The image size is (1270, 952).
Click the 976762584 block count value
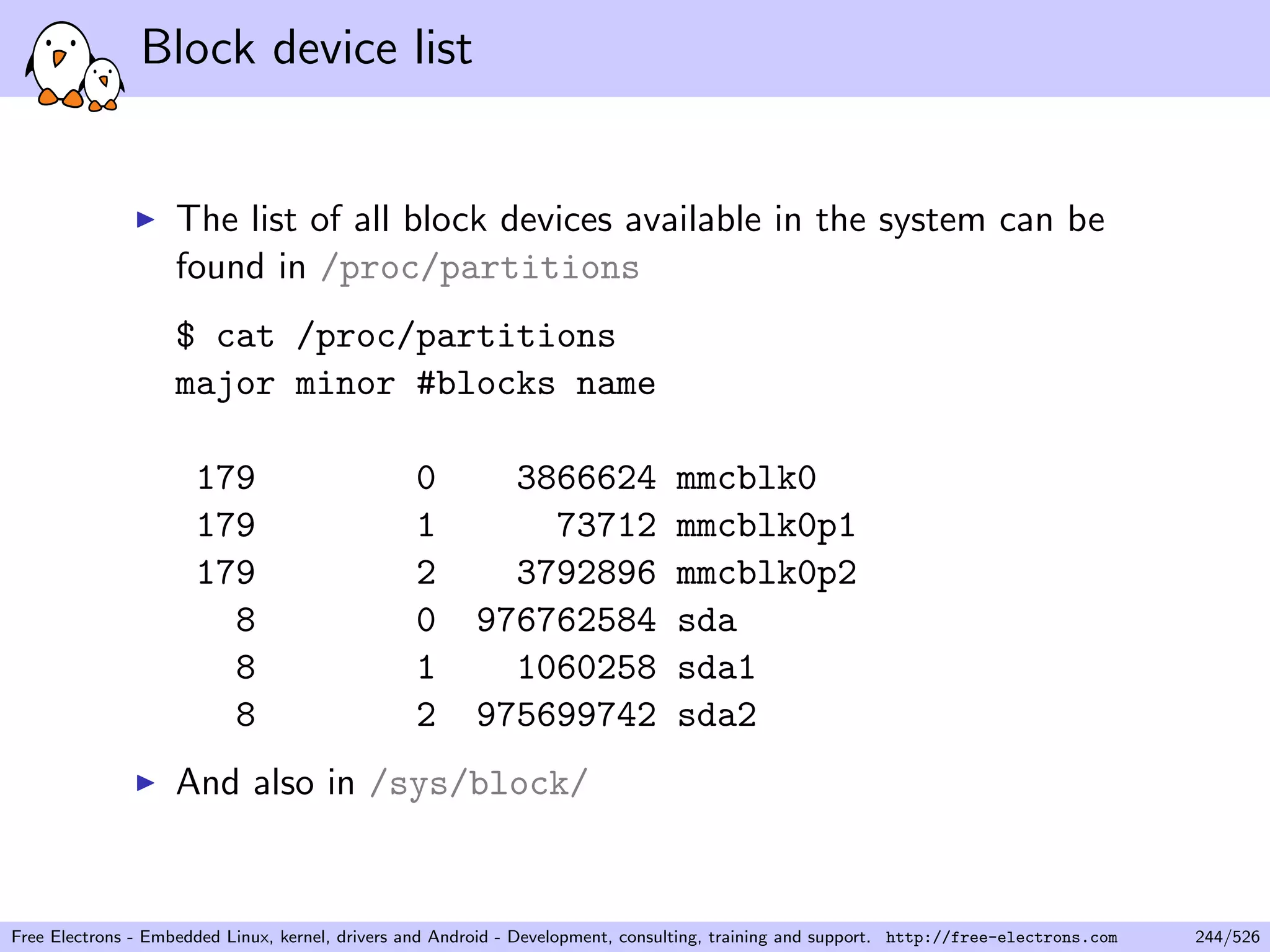point(566,620)
